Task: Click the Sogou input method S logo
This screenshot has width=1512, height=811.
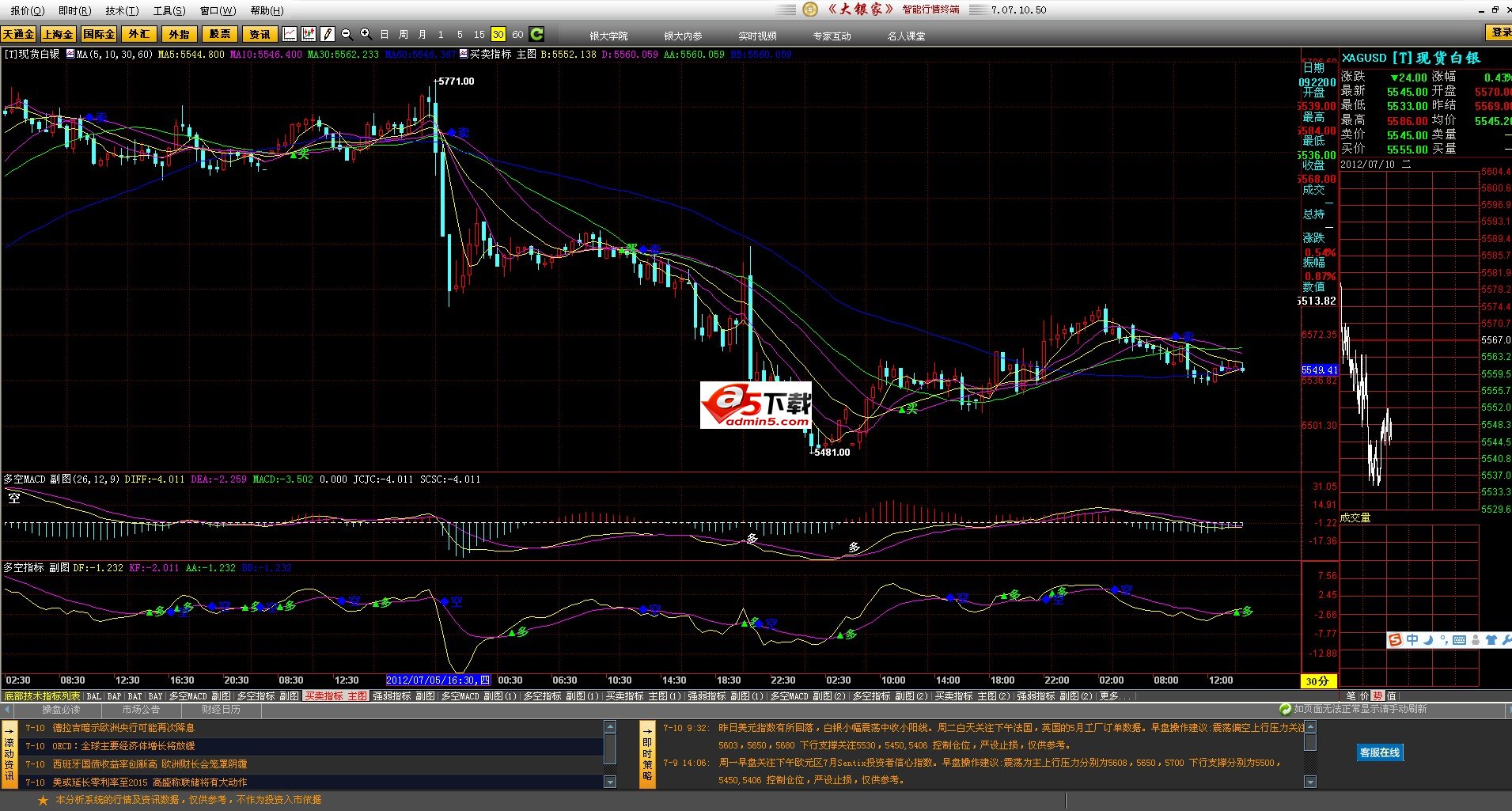Action: coord(1395,640)
